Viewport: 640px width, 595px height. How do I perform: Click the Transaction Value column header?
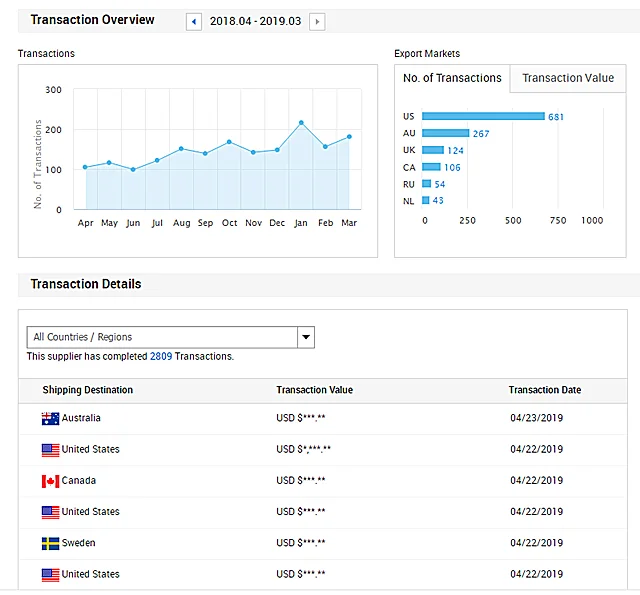pos(314,390)
